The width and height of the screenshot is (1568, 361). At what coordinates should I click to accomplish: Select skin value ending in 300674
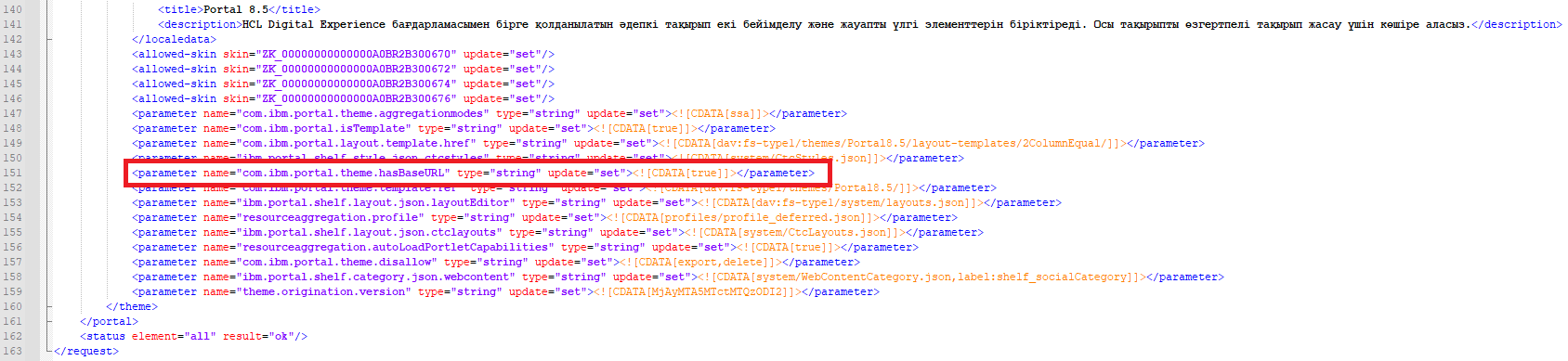(359, 84)
